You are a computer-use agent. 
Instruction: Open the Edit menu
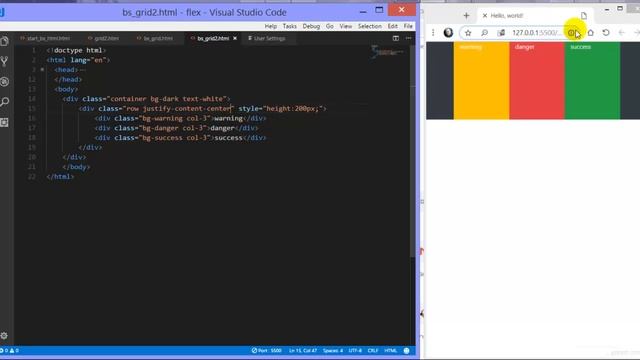(393, 26)
